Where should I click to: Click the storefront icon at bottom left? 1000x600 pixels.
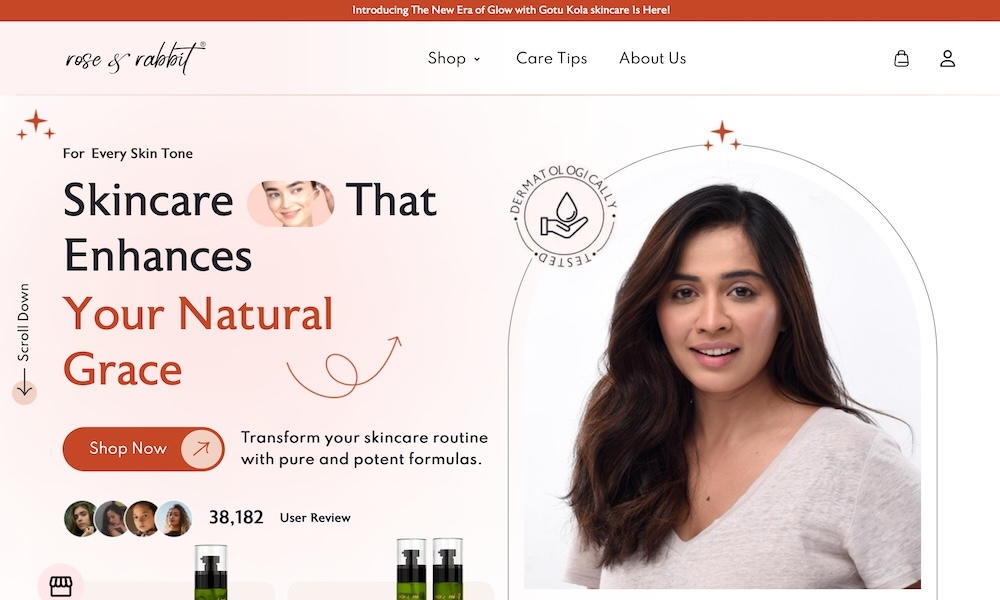click(61, 585)
